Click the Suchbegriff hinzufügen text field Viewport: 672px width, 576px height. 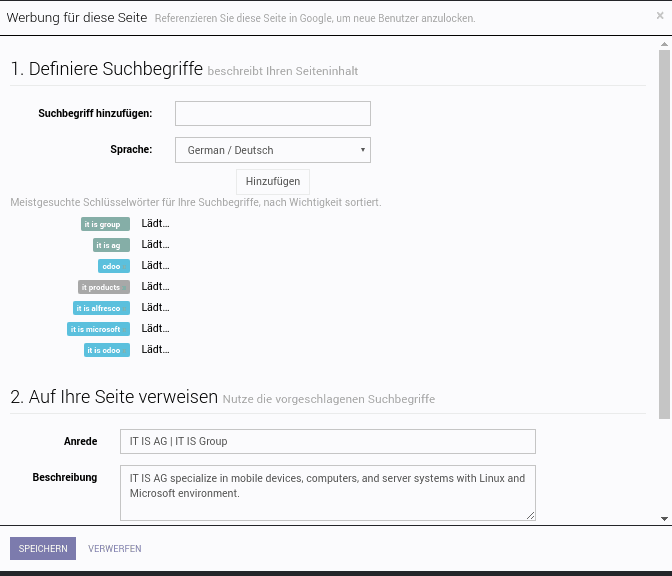pos(273,114)
